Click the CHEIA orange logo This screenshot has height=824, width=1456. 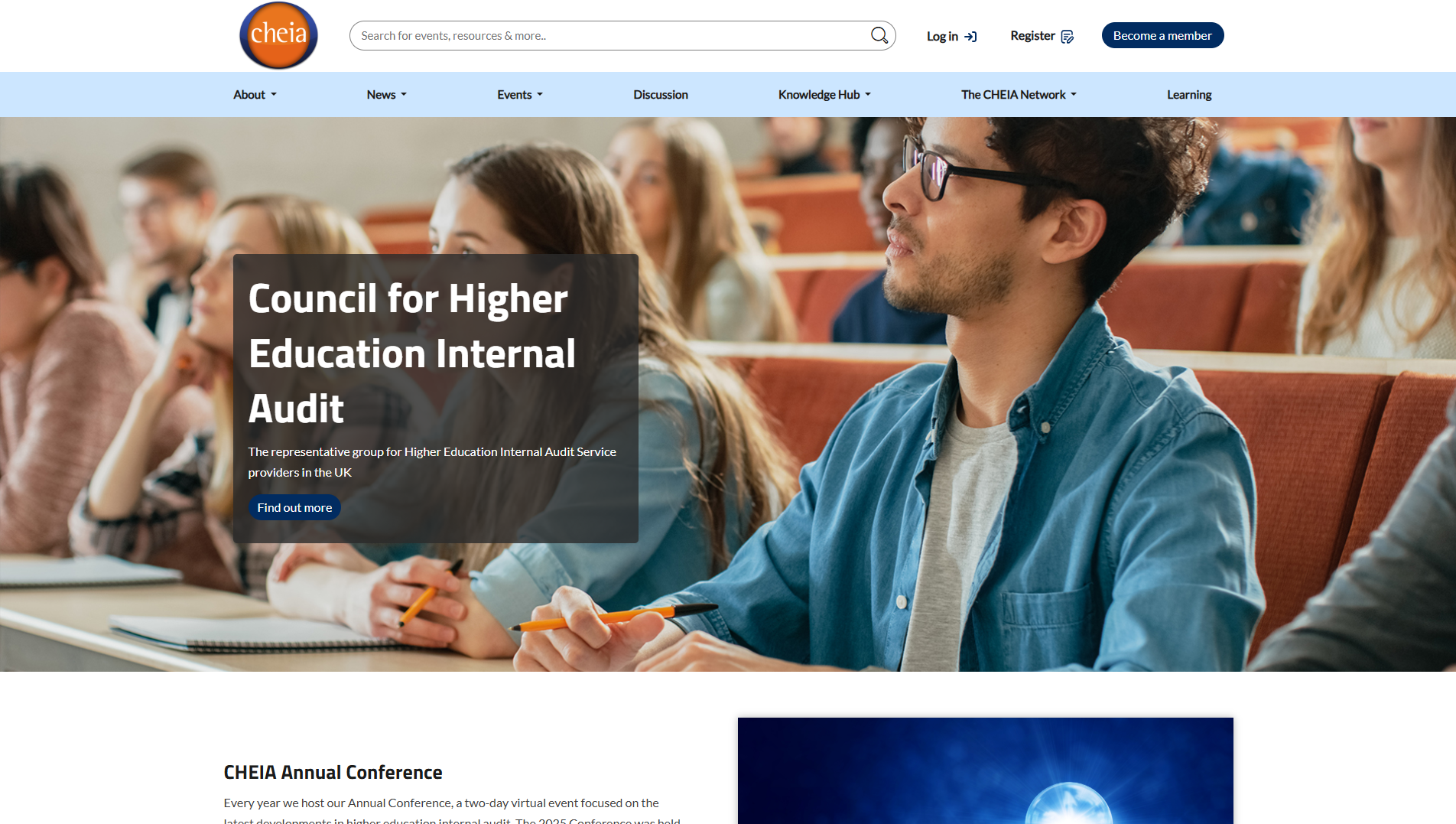278,35
